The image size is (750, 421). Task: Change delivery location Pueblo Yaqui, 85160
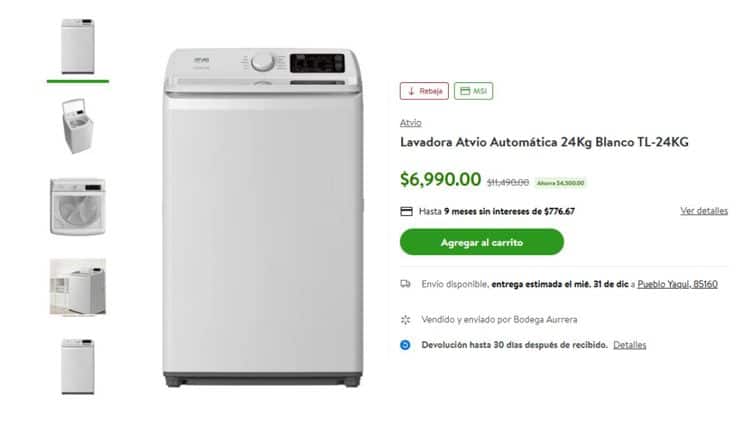(677, 284)
